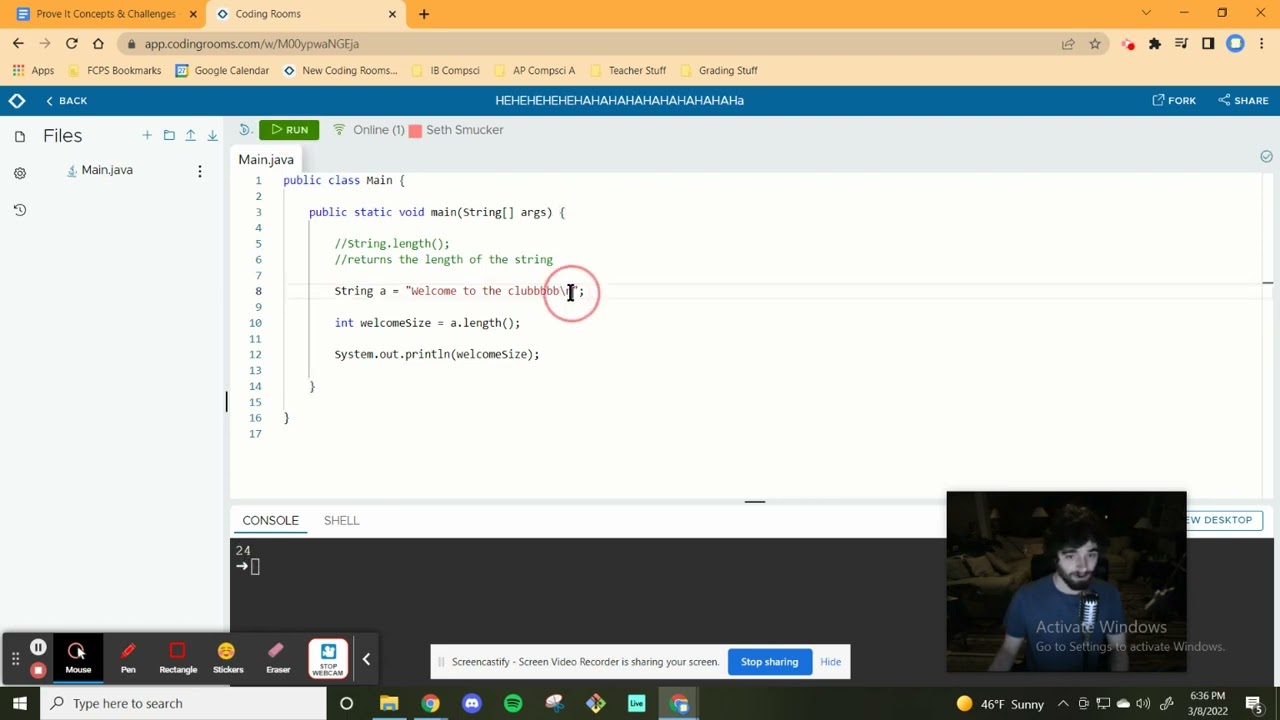
Task: Open the Screencastify Stickers tool
Action: (x=228, y=658)
